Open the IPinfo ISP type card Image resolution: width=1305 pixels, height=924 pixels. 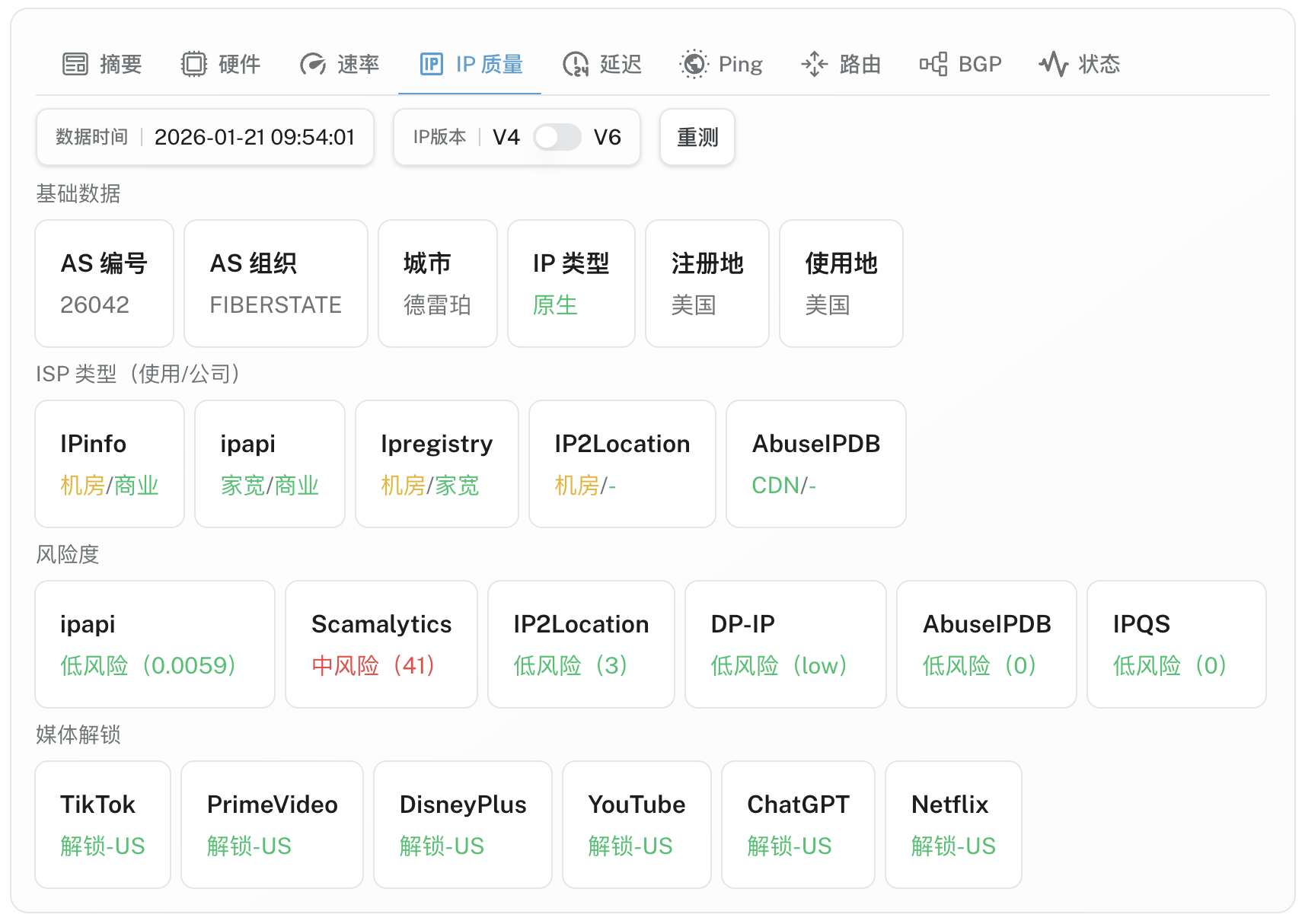pyautogui.click(x=110, y=464)
